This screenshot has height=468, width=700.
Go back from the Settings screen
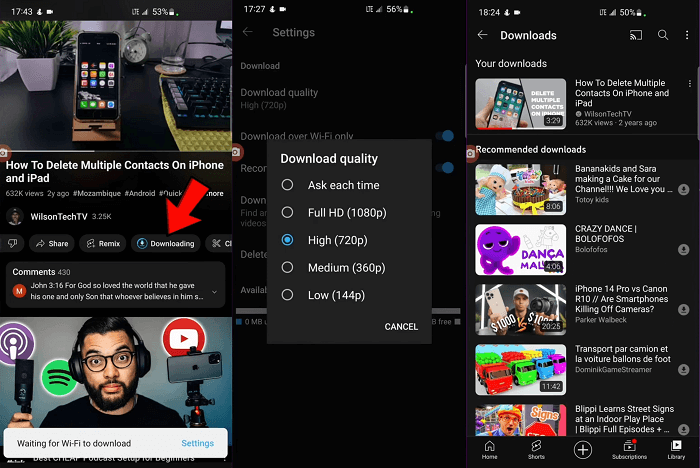pos(248,32)
